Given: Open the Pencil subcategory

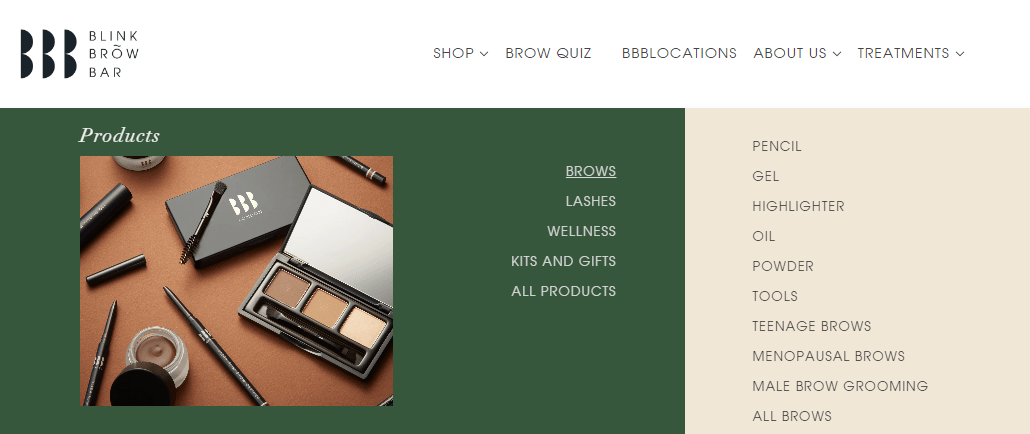Looking at the screenshot, I should 776,146.
